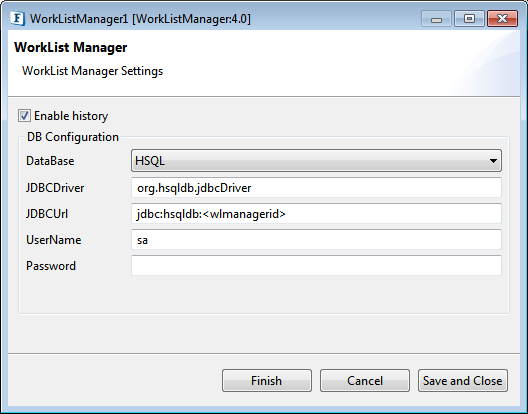Click into the JDBCUrl input field
Viewport: 528px width, 414px height.
tap(316, 214)
